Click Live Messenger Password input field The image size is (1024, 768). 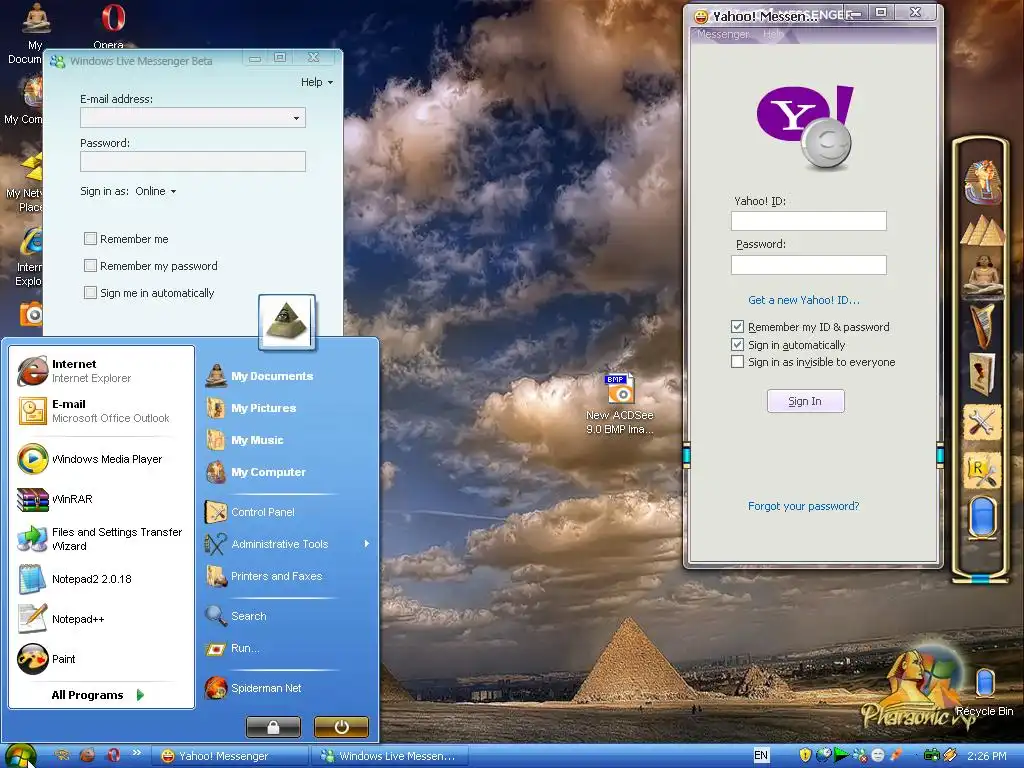click(x=193, y=162)
